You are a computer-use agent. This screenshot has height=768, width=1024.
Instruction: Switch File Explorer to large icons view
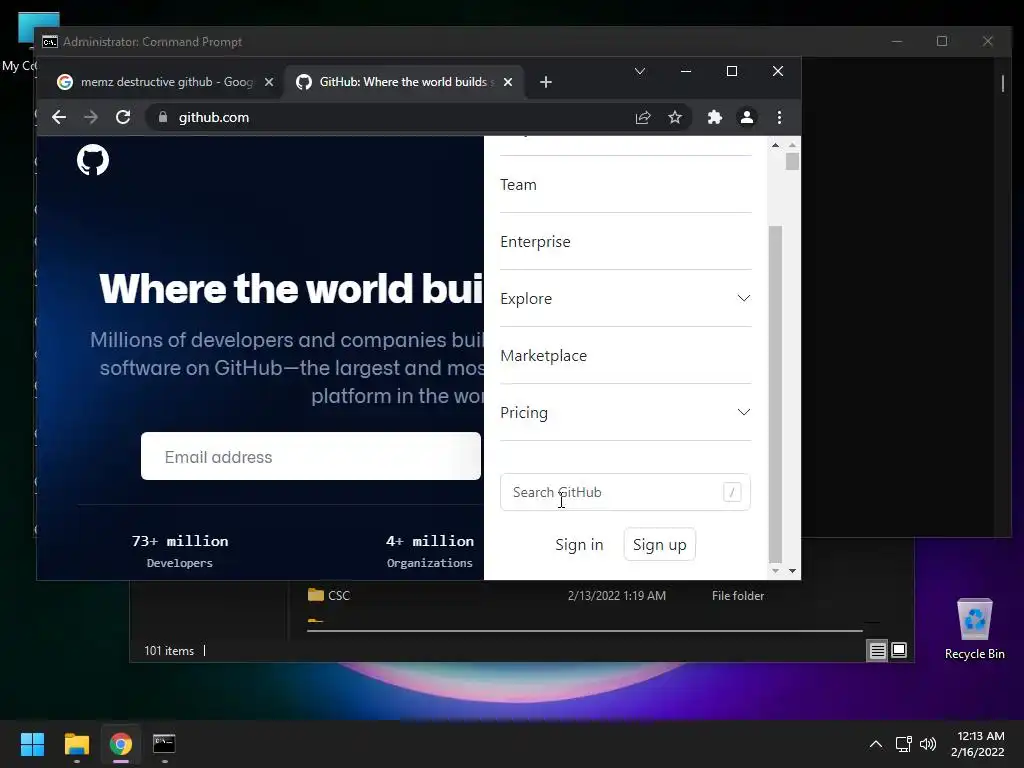click(x=899, y=650)
